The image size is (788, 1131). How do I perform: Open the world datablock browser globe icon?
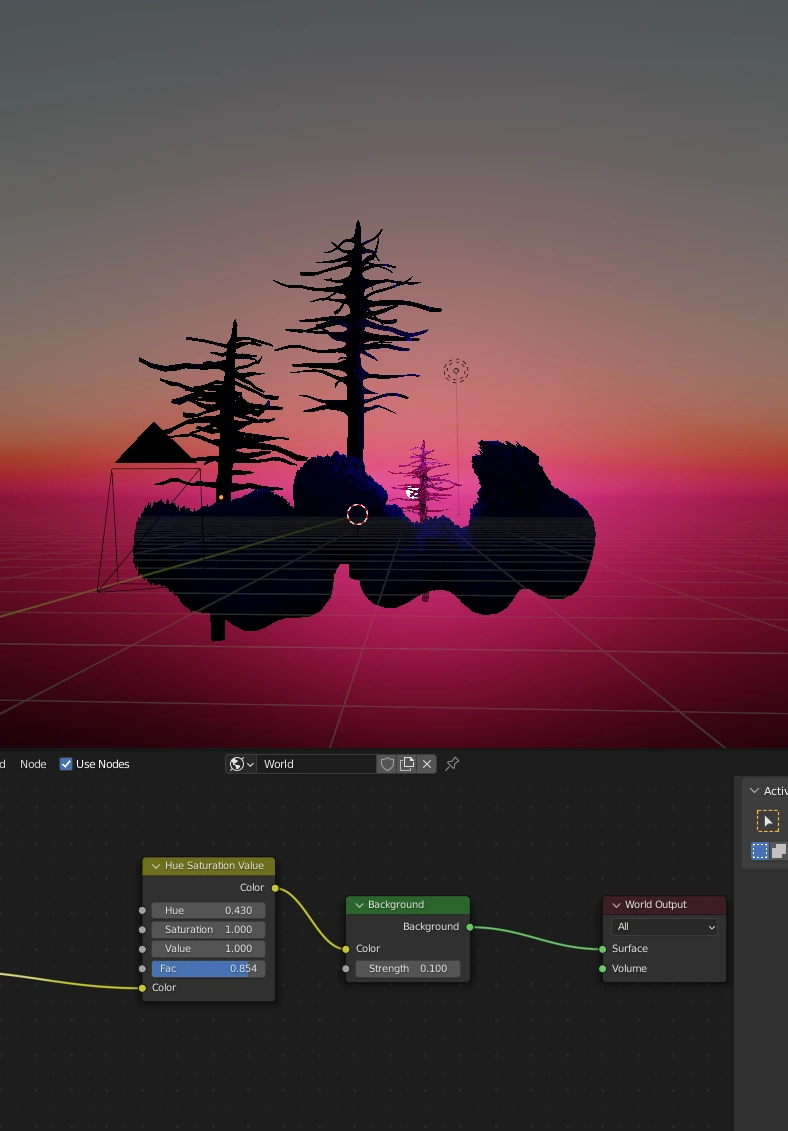(240, 764)
